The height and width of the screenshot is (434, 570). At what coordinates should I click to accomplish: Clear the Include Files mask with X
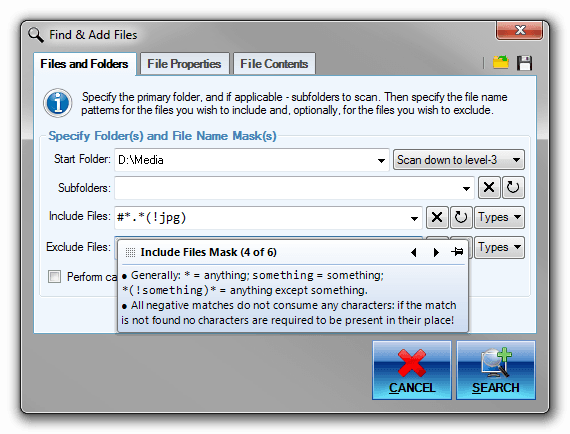437,217
